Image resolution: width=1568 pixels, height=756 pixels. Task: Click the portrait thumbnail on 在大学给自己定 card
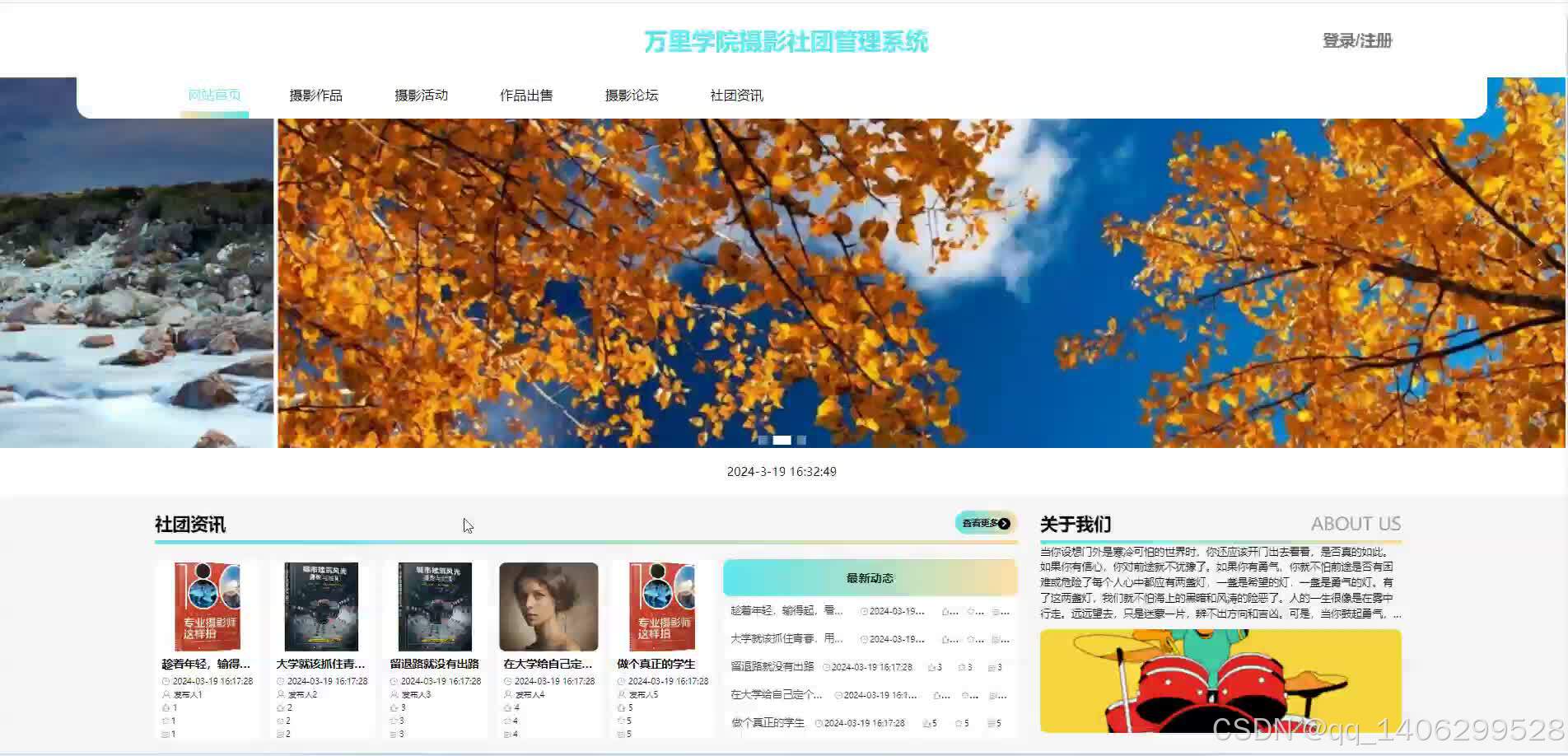pyautogui.click(x=548, y=606)
